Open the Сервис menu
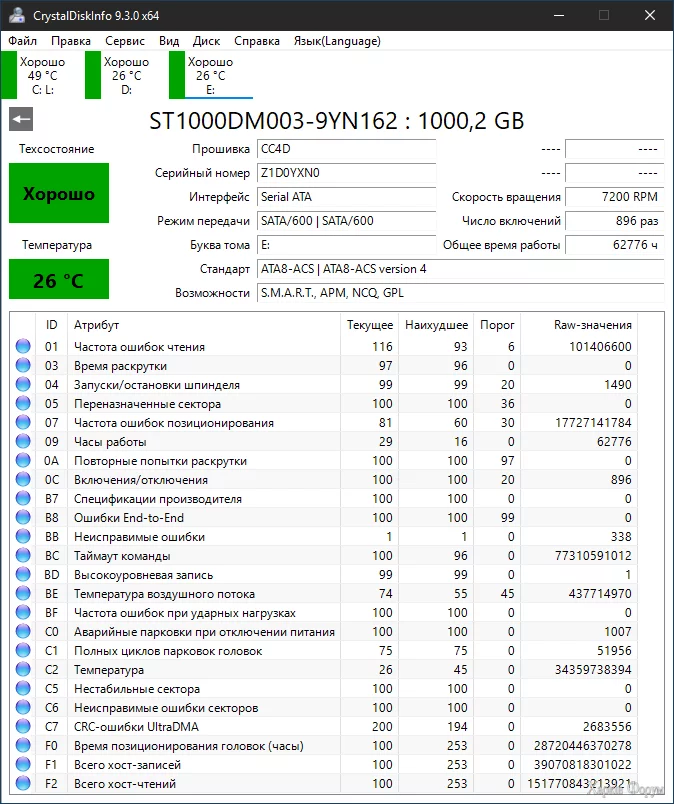This screenshot has height=804, width=674. point(125,41)
